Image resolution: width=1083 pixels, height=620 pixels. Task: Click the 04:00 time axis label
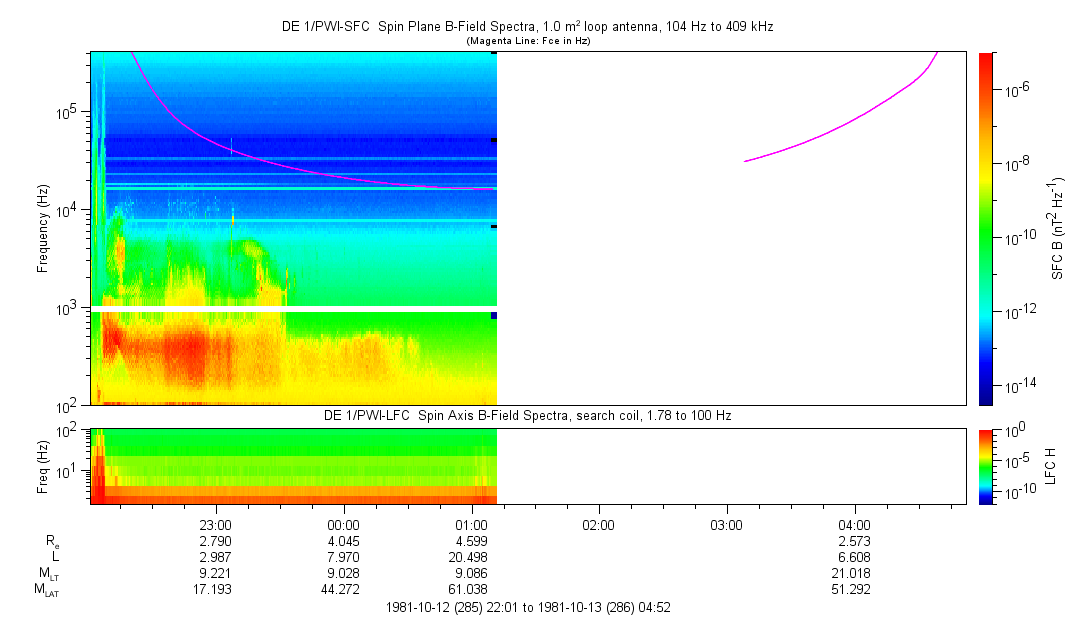pyautogui.click(x=853, y=524)
